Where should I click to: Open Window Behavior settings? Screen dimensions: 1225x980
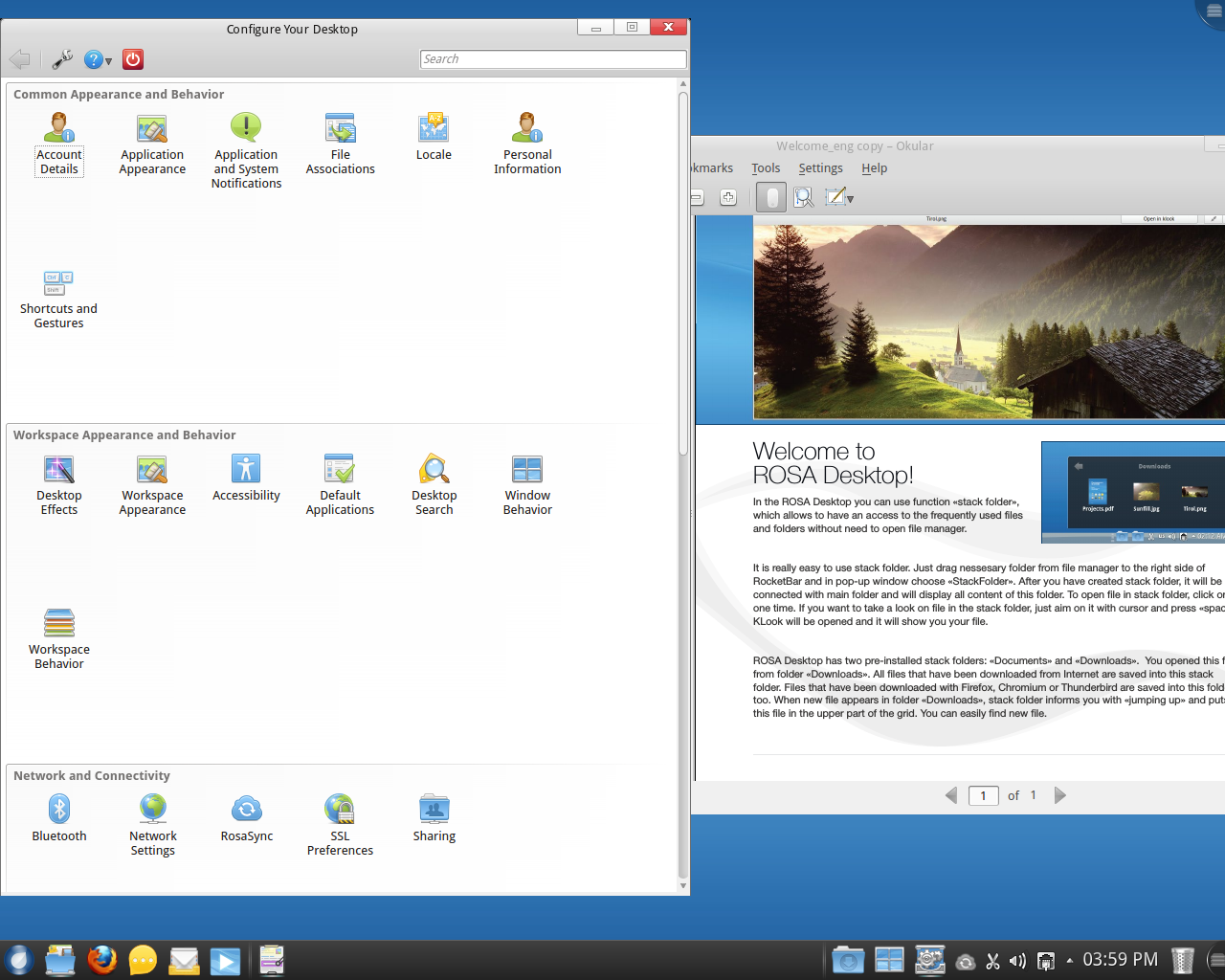pyautogui.click(x=527, y=484)
